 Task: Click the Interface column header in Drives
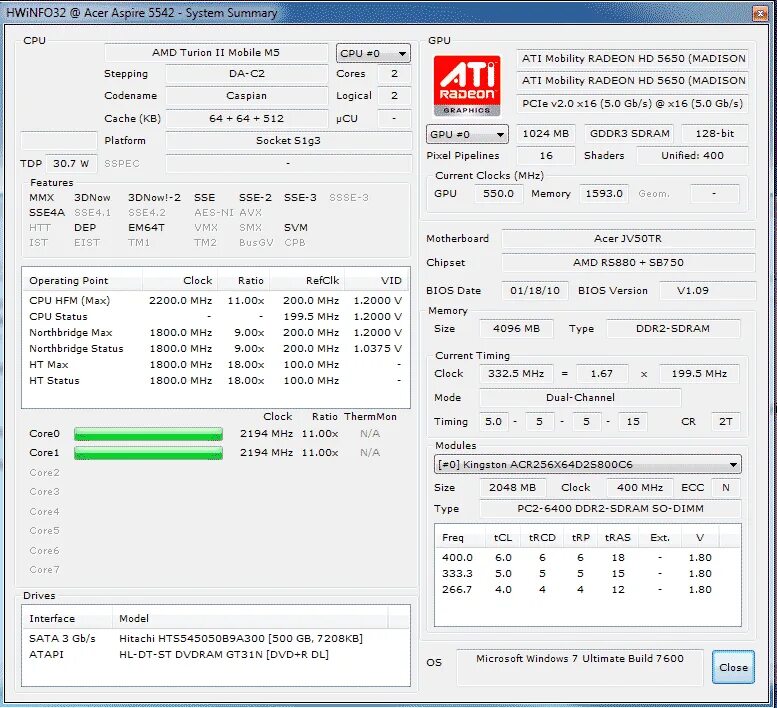pos(67,618)
